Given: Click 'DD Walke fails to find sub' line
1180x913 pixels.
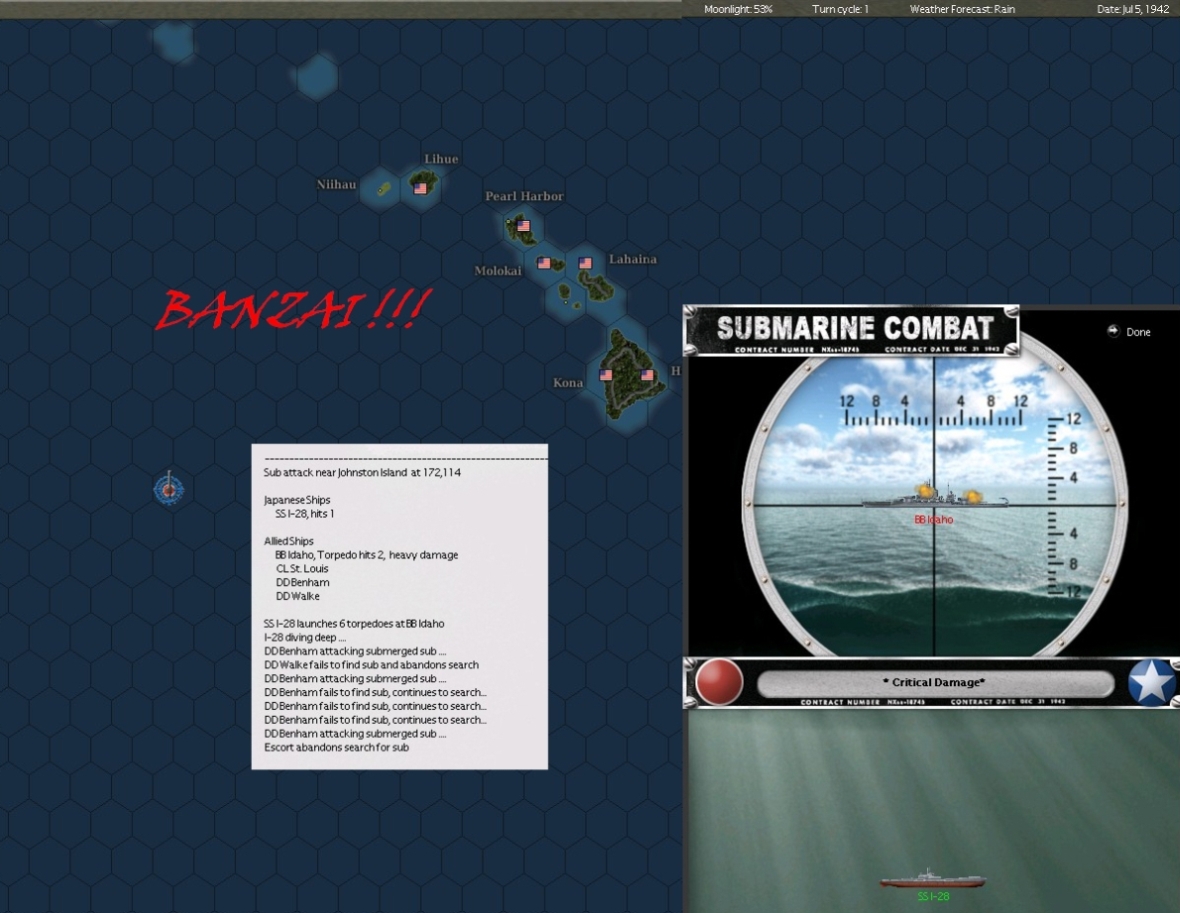Looking at the screenshot, I should coord(371,665).
